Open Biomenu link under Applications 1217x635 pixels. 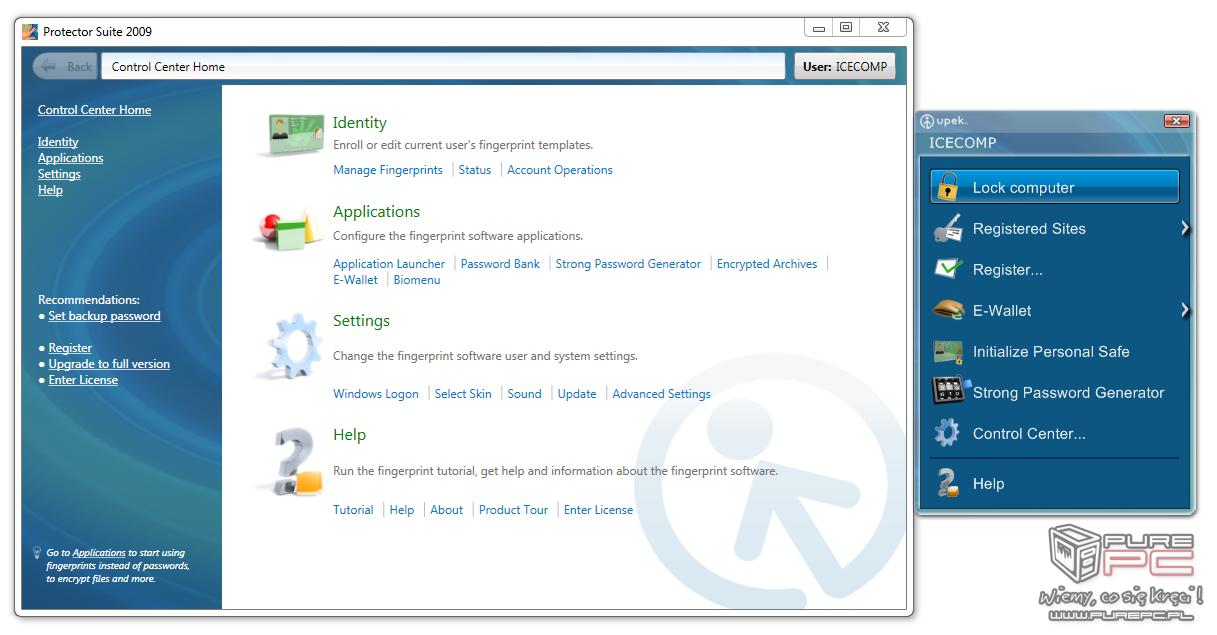click(x=417, y=280)
